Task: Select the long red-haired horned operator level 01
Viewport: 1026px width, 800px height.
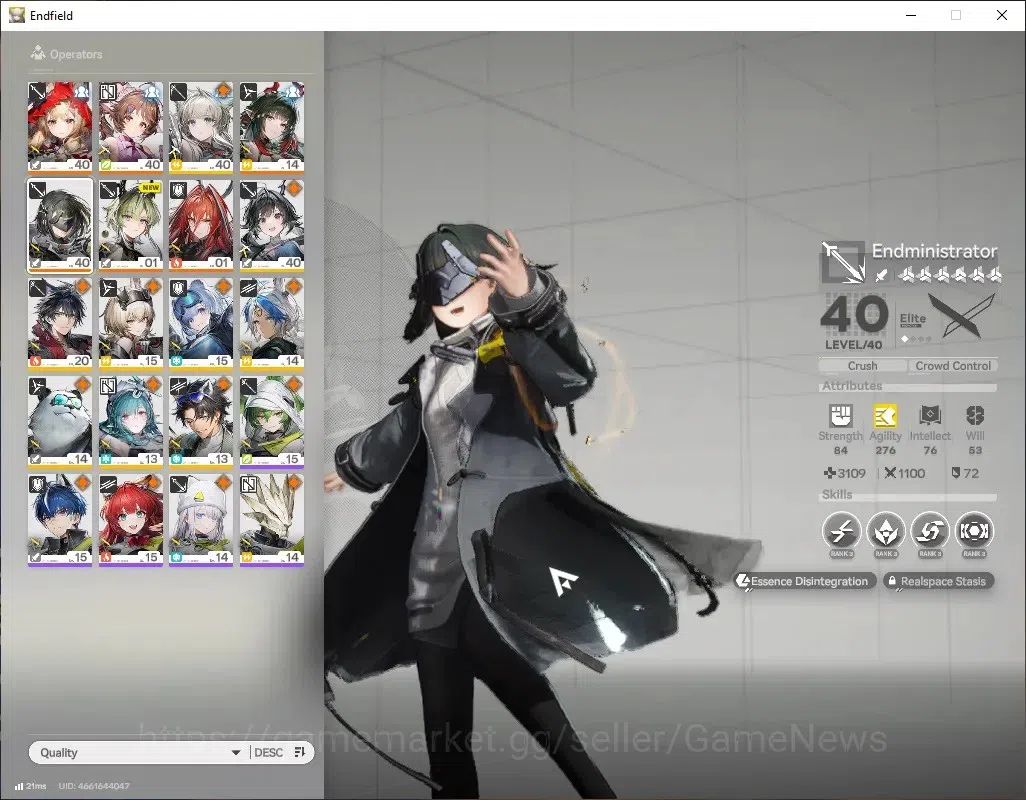Action: pyautogui.click(x=201, y=226)
